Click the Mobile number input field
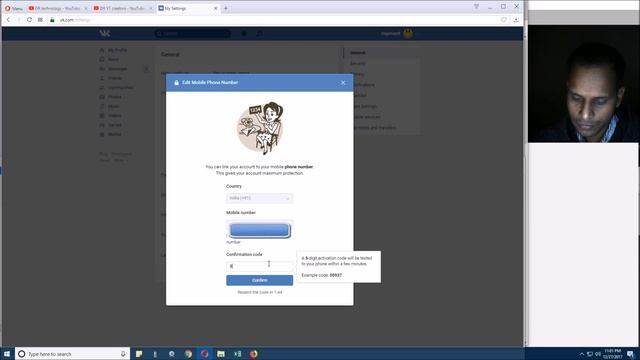Viewport: 640px width, 360px height. coord(260,229)
